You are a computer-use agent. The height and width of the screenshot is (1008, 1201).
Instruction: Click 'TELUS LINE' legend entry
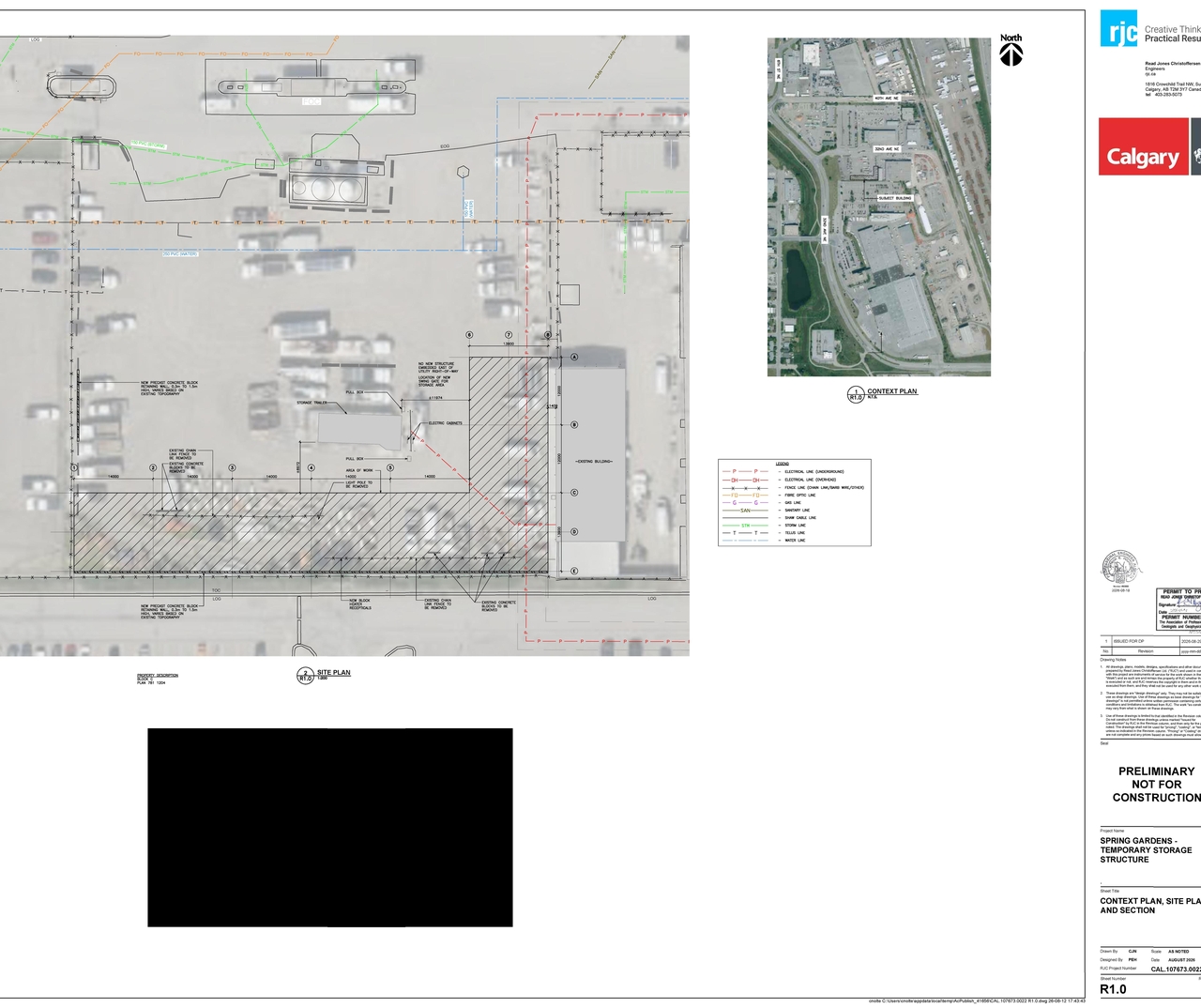click(796, 533)
